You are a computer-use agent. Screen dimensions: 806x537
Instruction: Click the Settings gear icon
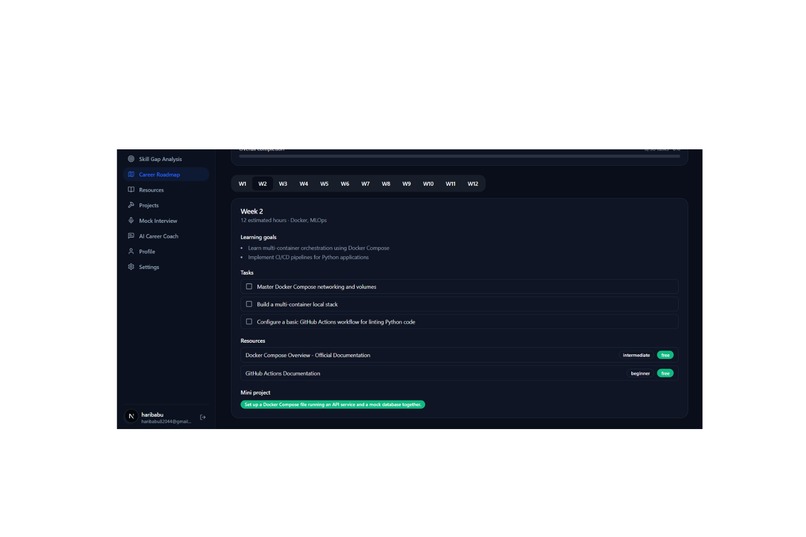click(x=131, y=267)
